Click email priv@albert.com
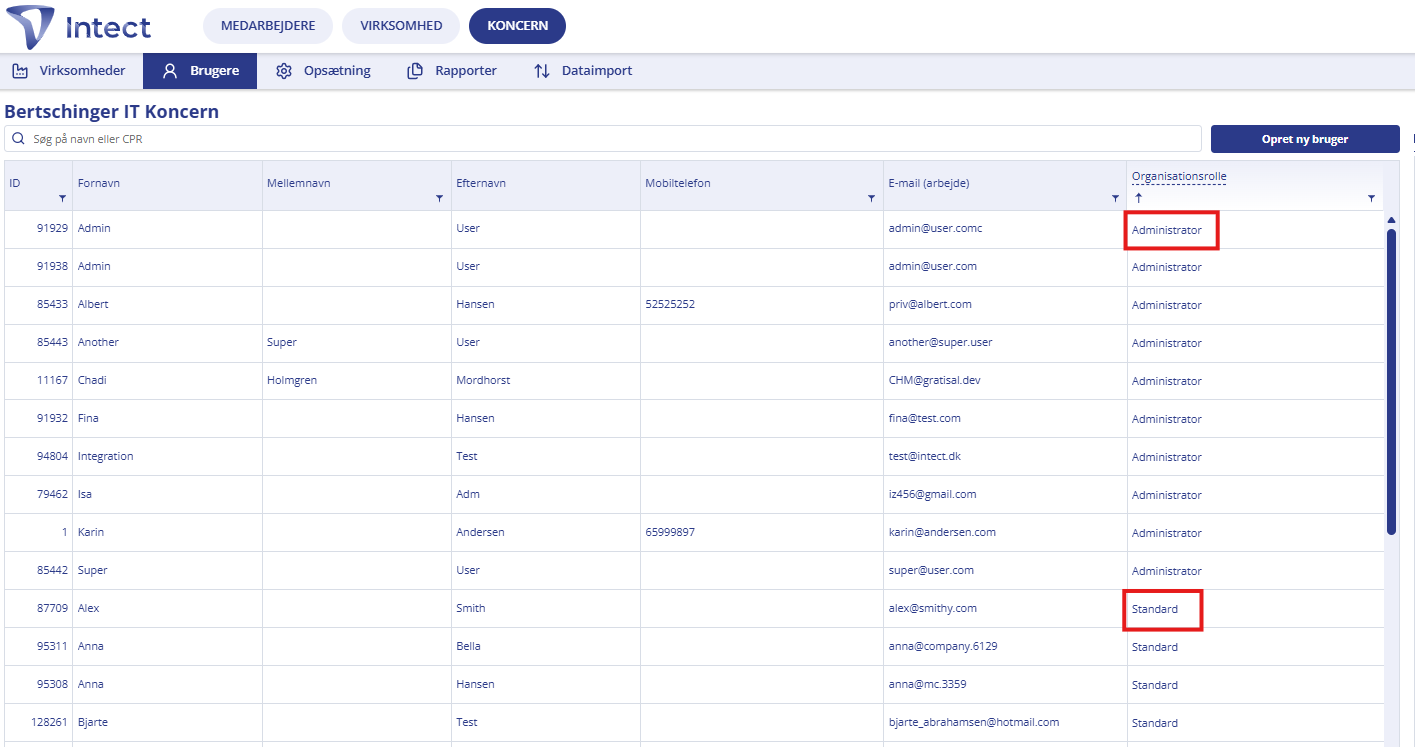 (930, 304)
